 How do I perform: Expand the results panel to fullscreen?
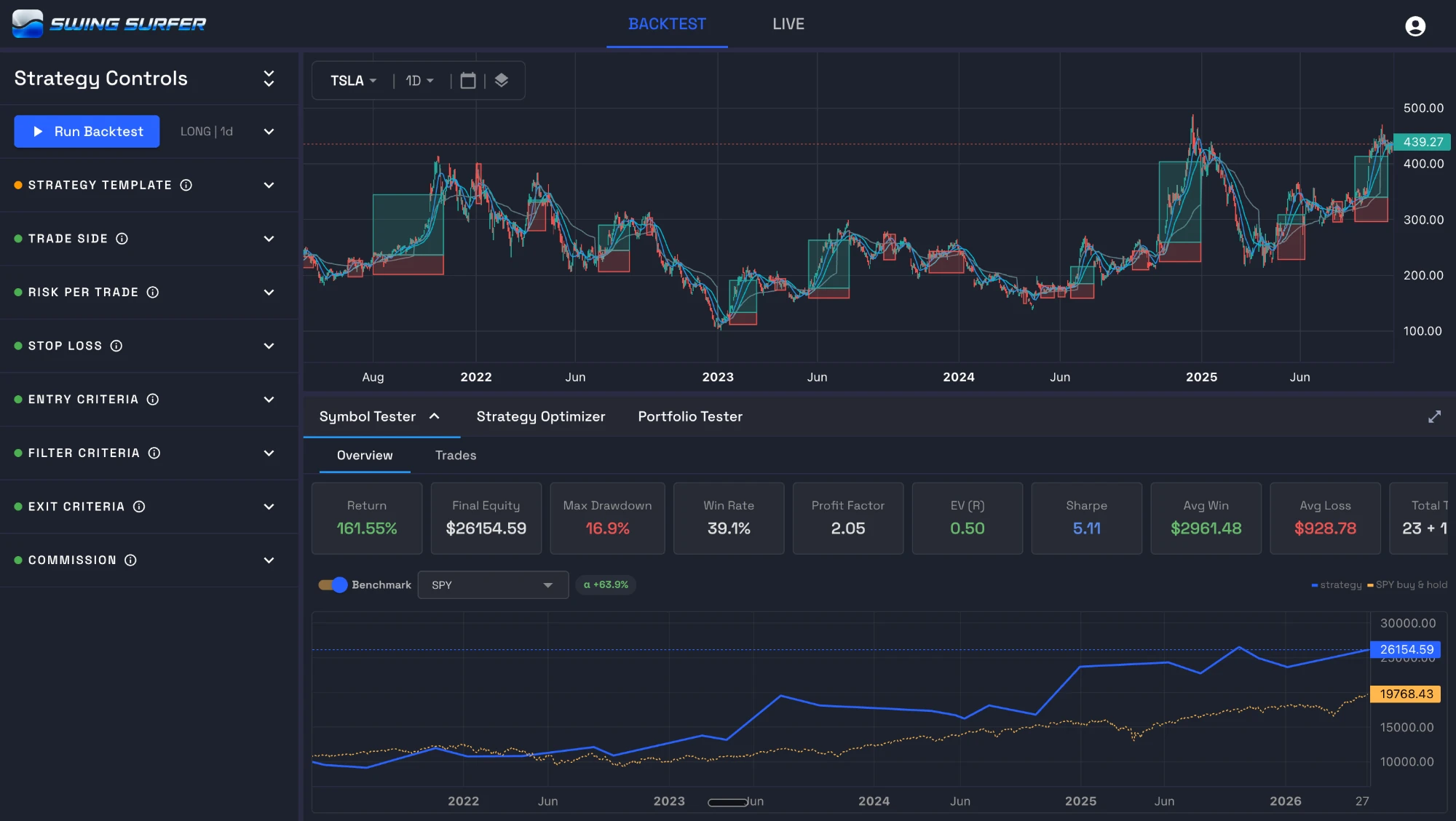(x=1434, y=416)
